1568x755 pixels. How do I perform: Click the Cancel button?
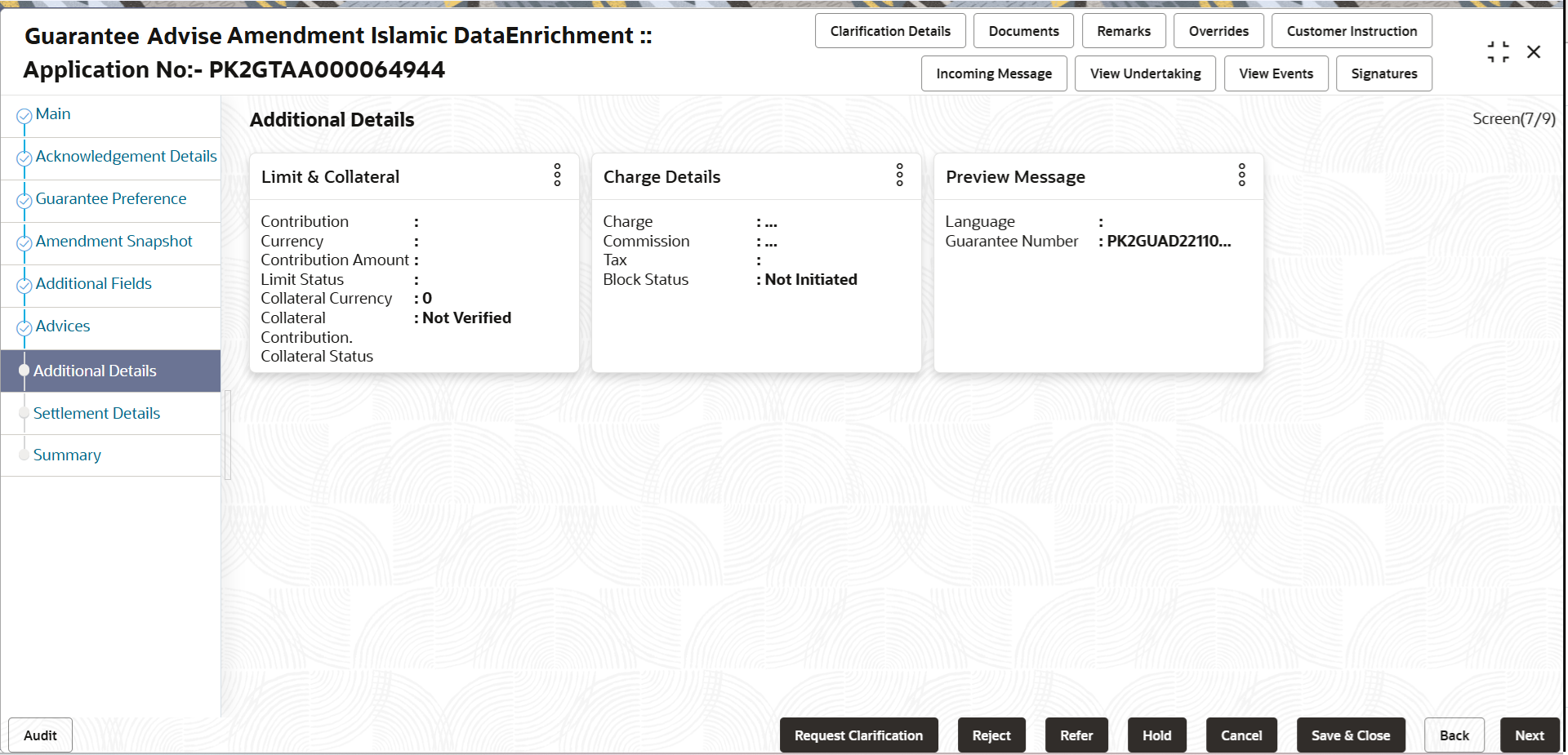[1241, 735]
